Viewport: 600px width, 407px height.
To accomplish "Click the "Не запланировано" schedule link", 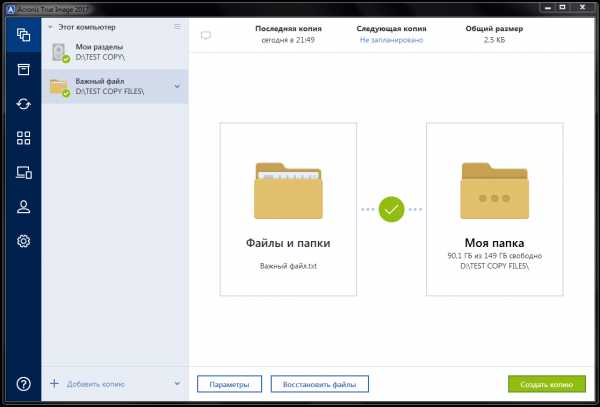I will pyautogui.click(x=390, y=40).
